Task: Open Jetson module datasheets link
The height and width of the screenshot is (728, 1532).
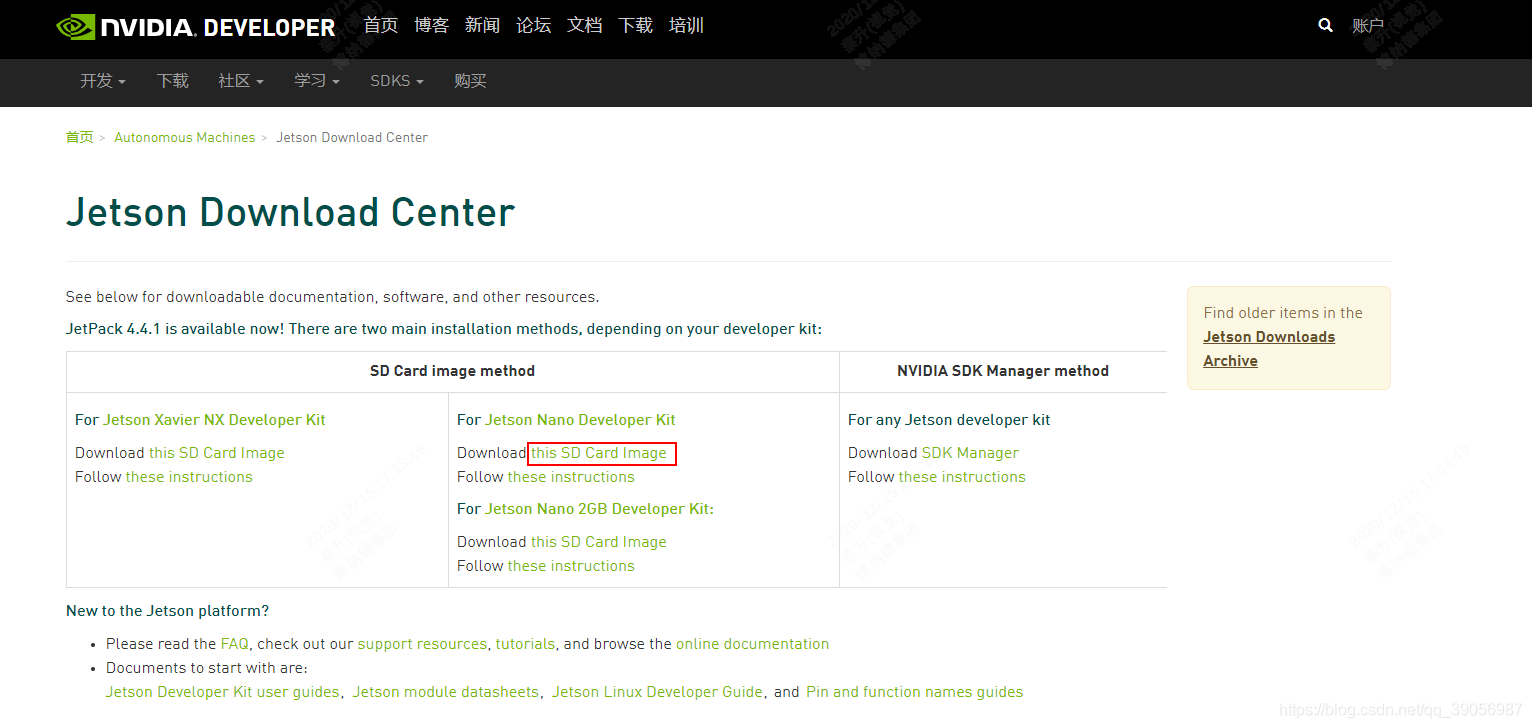Action: [x=445, y=692]
